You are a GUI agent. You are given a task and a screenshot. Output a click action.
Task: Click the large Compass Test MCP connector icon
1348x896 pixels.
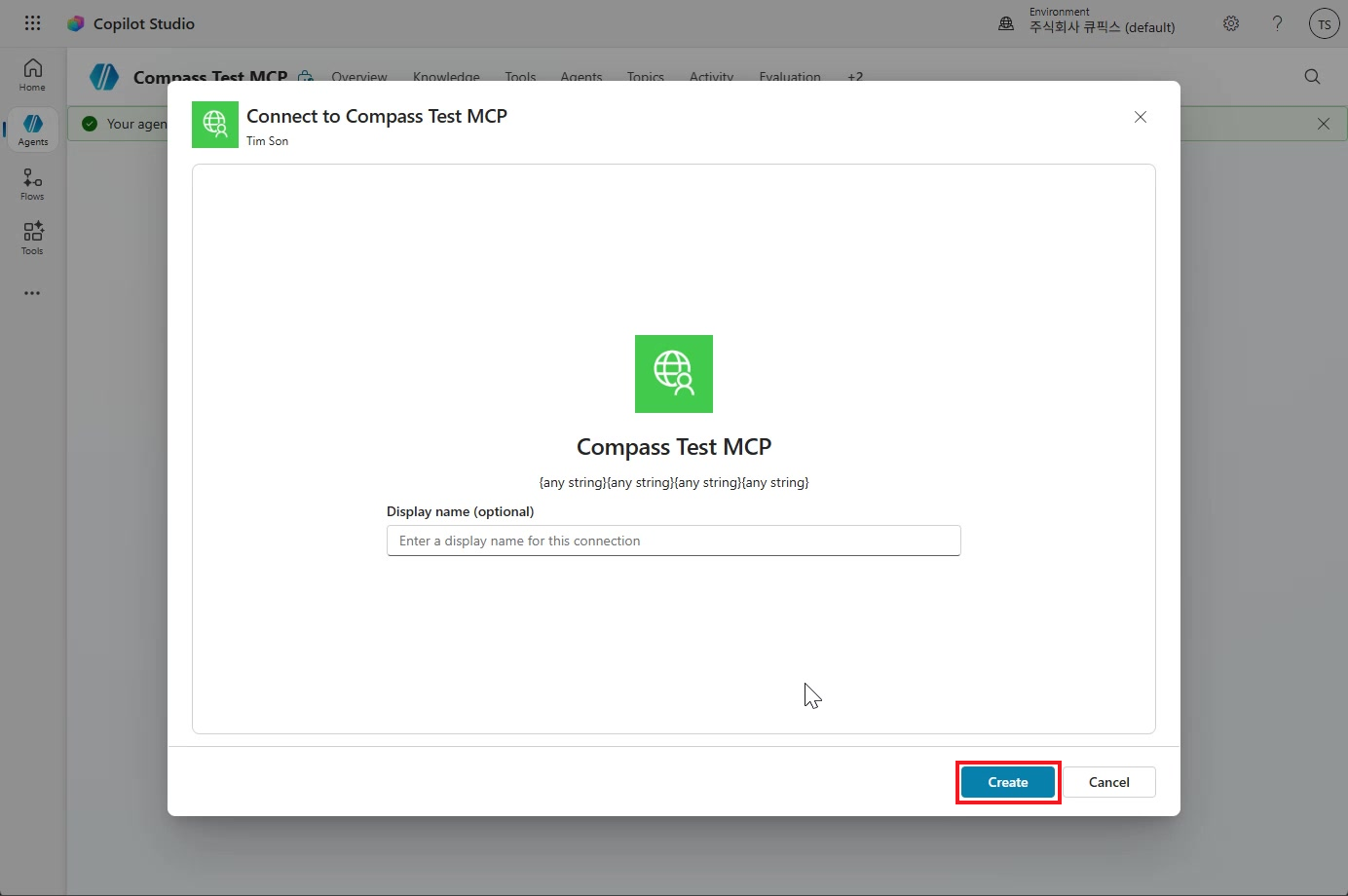coord(674,374)
